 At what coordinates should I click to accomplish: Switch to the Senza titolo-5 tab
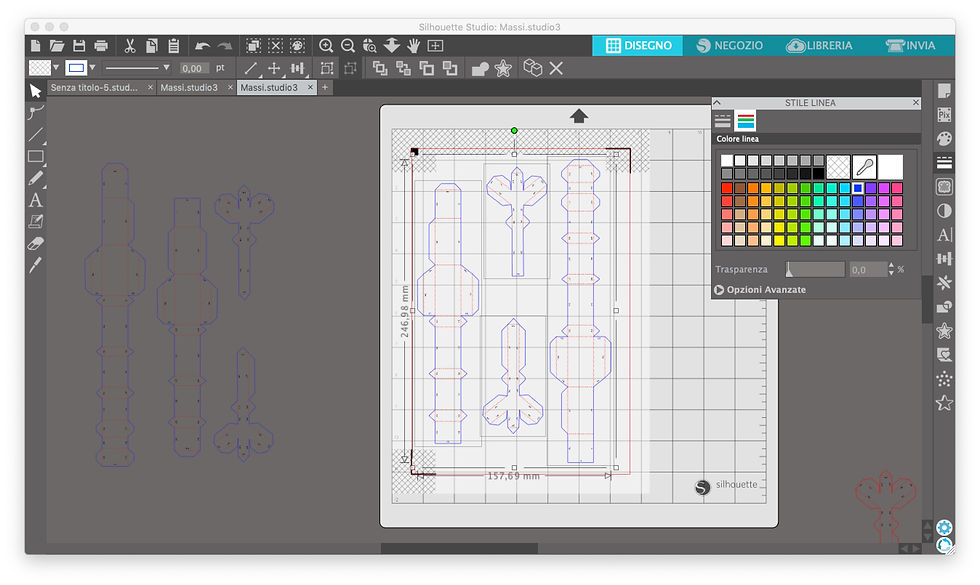tap(94, 88)
